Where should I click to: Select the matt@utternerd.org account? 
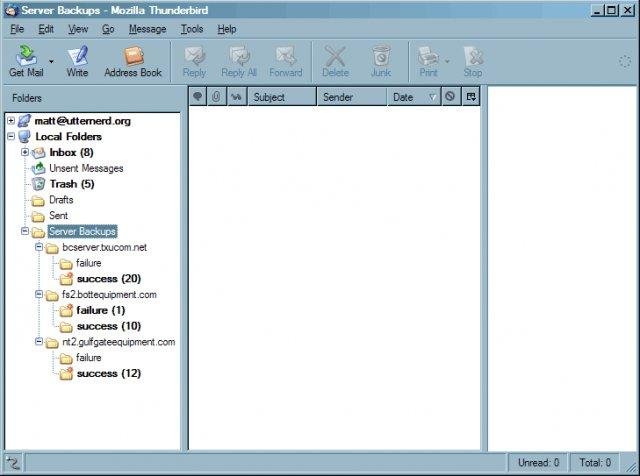(82, 121)
